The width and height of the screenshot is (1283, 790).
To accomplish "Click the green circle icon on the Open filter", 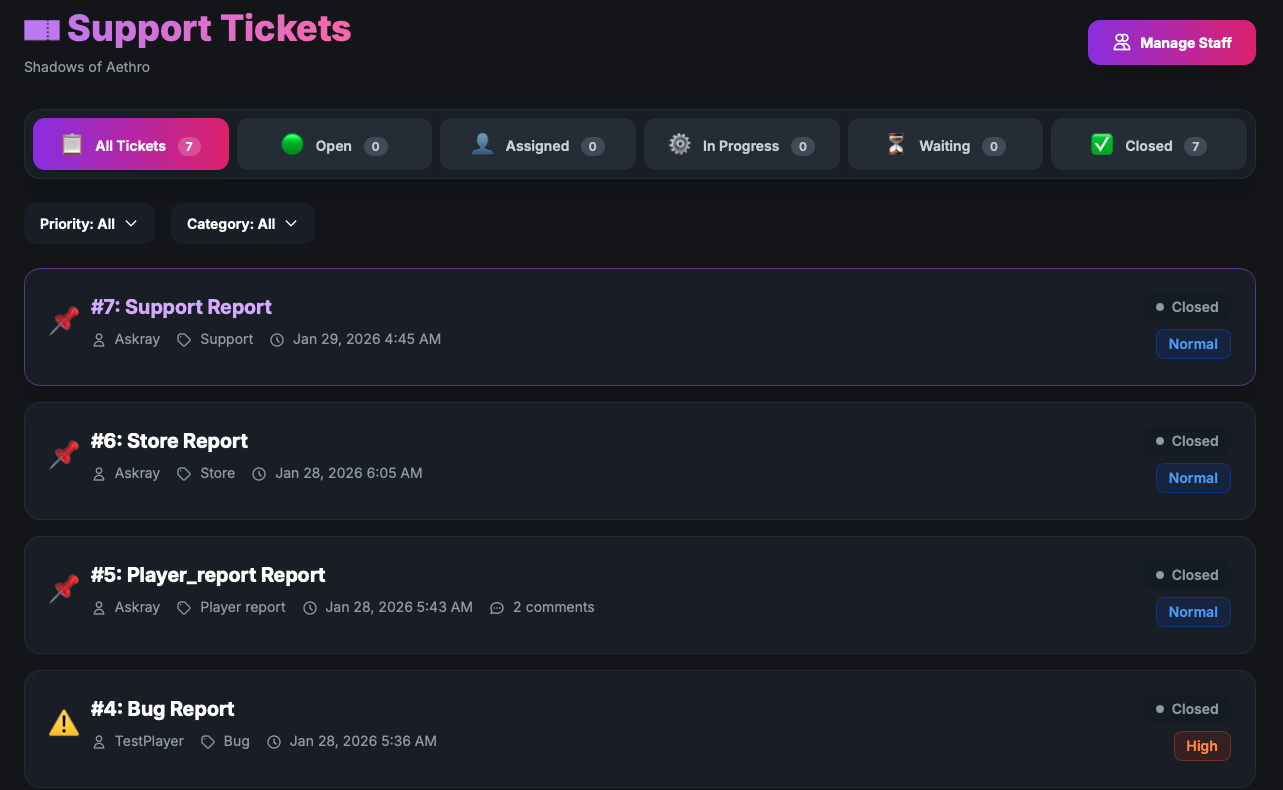I will (291, 144).
